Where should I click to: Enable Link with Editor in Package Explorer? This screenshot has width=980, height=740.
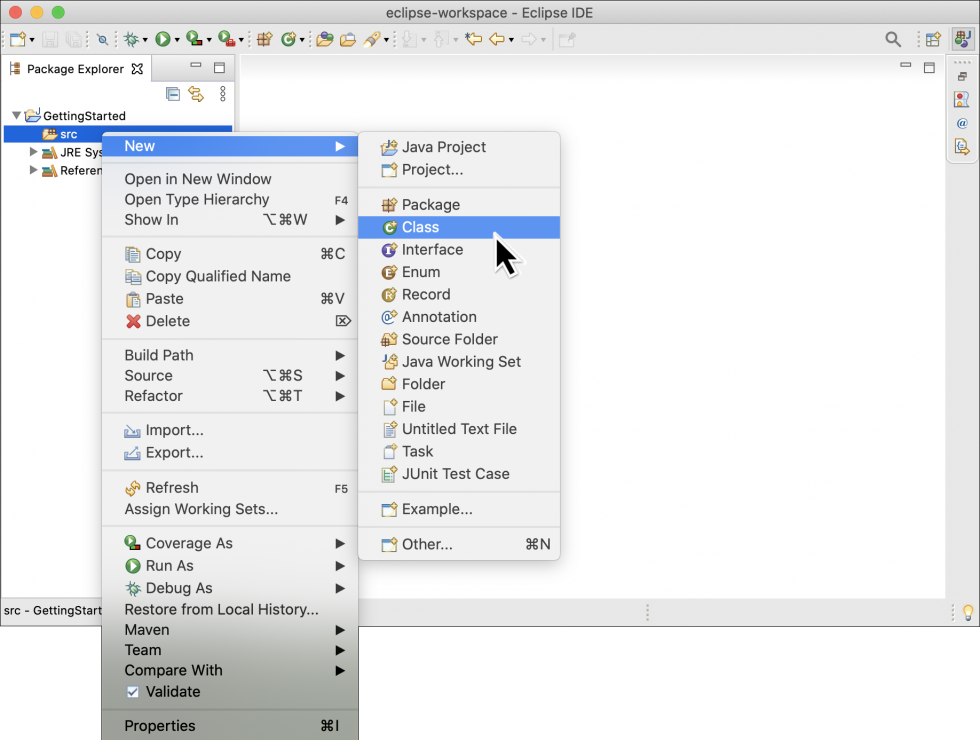pyautogui.click(x=196, y=93)
